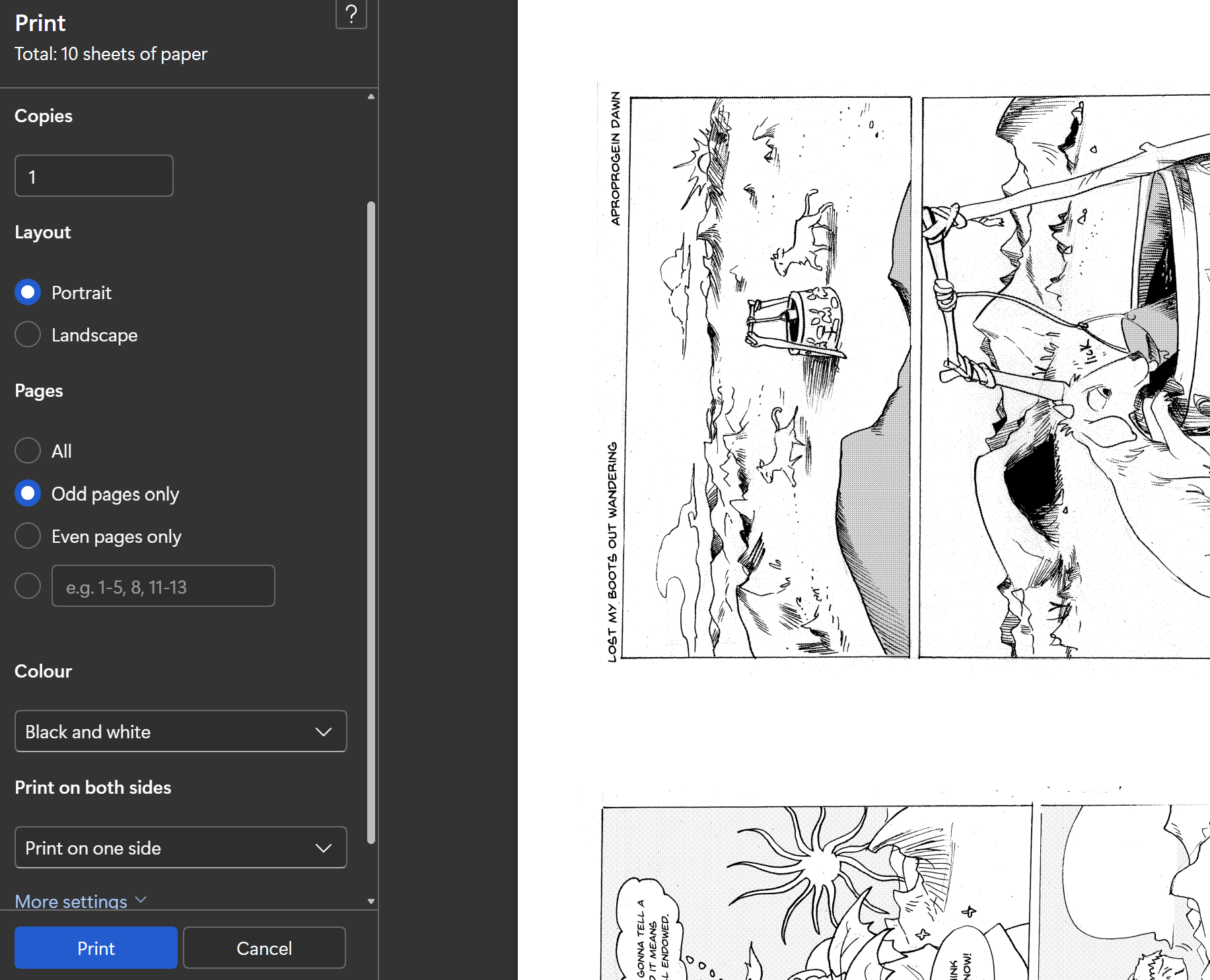Click the first preview page comic
Image resolution: width=1210 pixels, height=980 pixels.
(905, 376)
